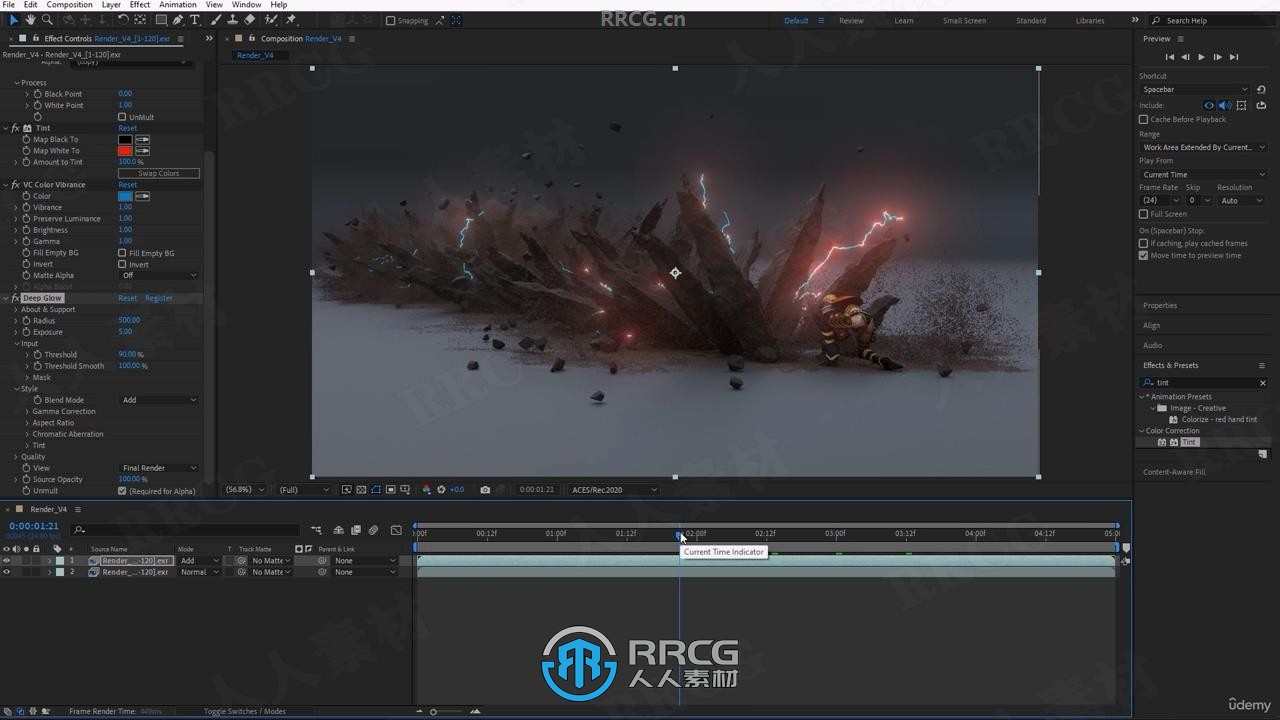Click the Tint eyedropper for Map Black To

143,139
